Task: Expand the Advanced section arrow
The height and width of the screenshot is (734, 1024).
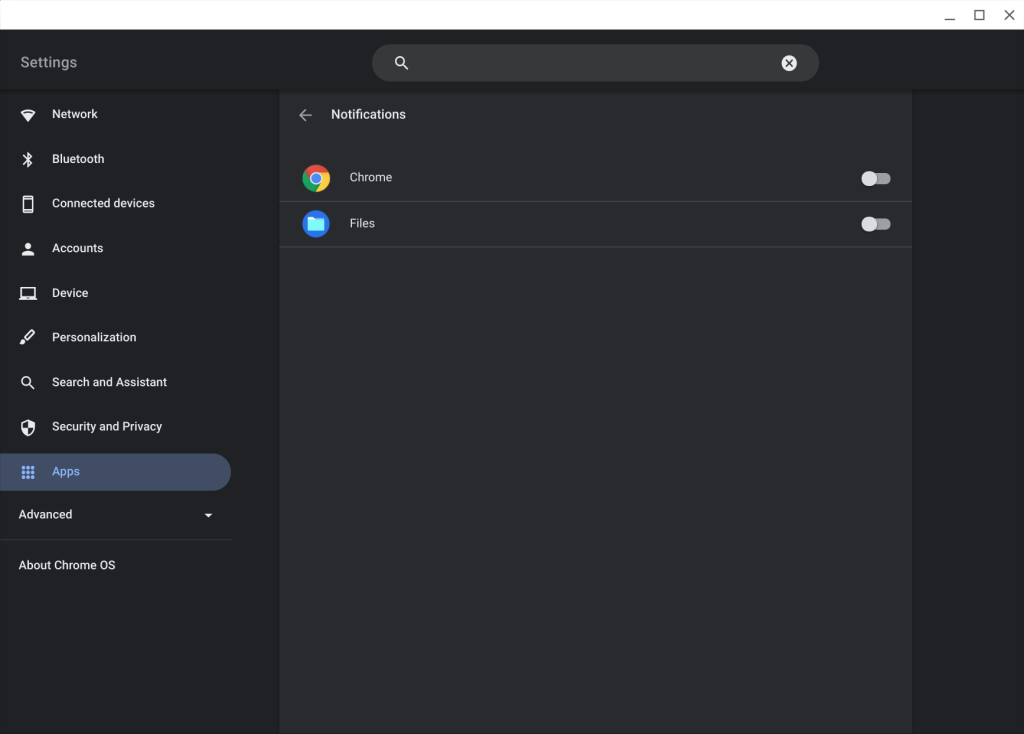Action: coord(208,515)
